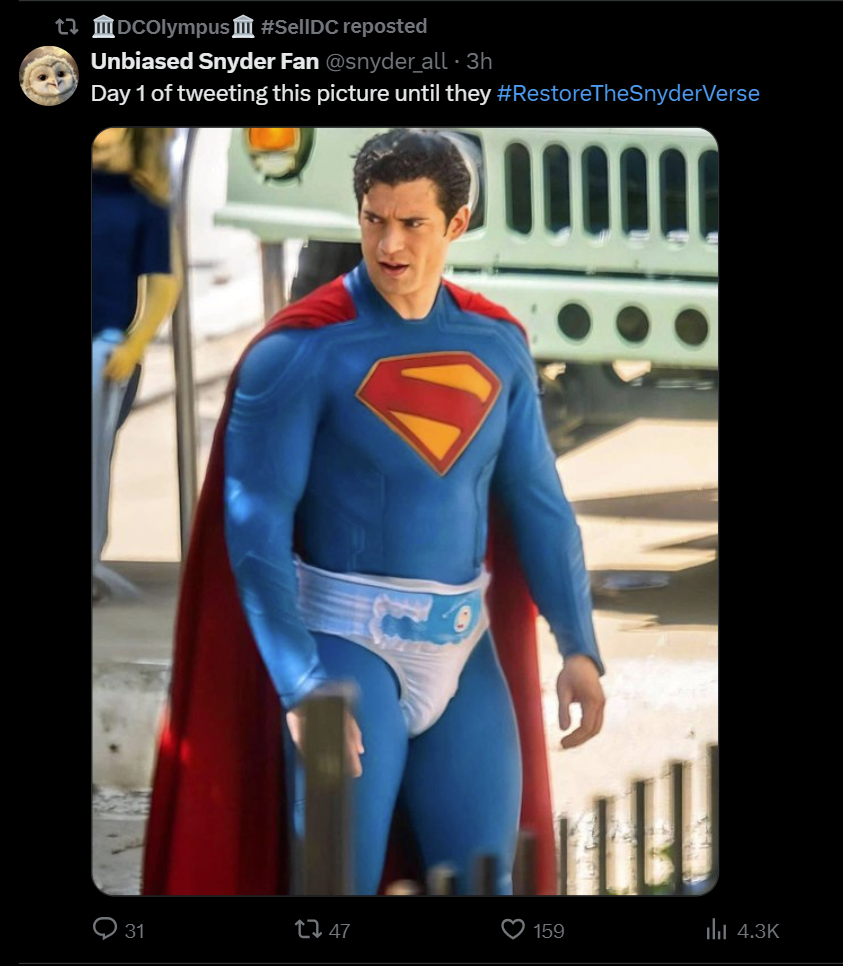Screen dimensions: 843x966
Task: Repost the tweet using the arrows icon
Action: click(308, 929)
